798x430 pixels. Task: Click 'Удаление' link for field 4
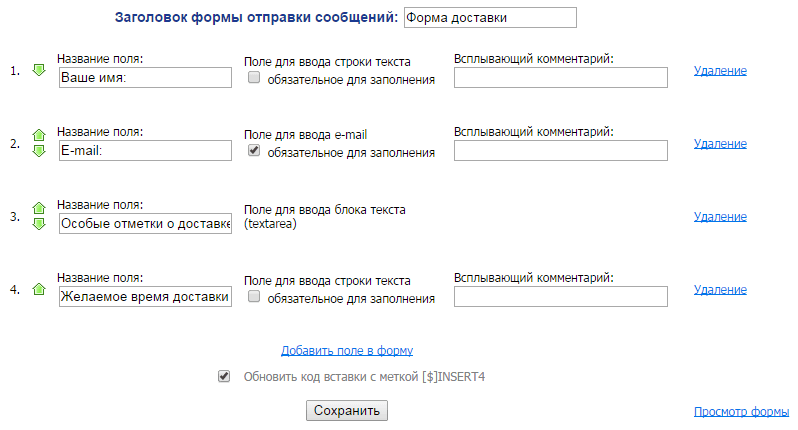coord(720,289)
